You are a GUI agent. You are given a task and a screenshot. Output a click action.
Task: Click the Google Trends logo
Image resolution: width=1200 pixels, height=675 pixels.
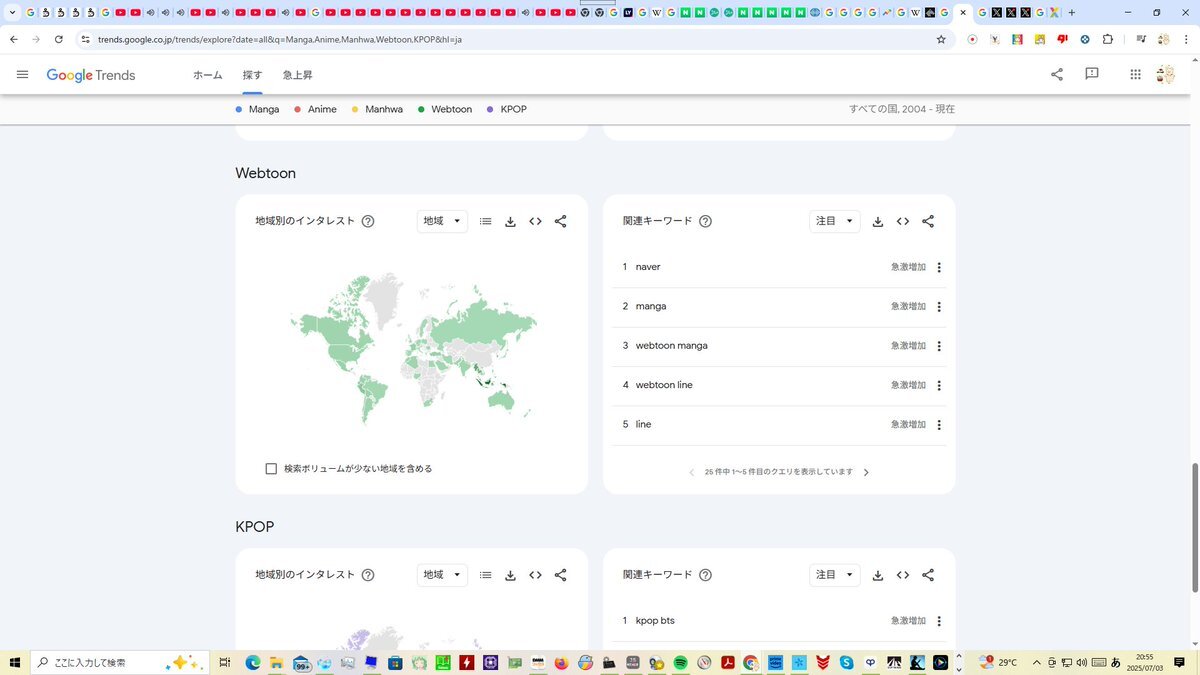(91, 75)
